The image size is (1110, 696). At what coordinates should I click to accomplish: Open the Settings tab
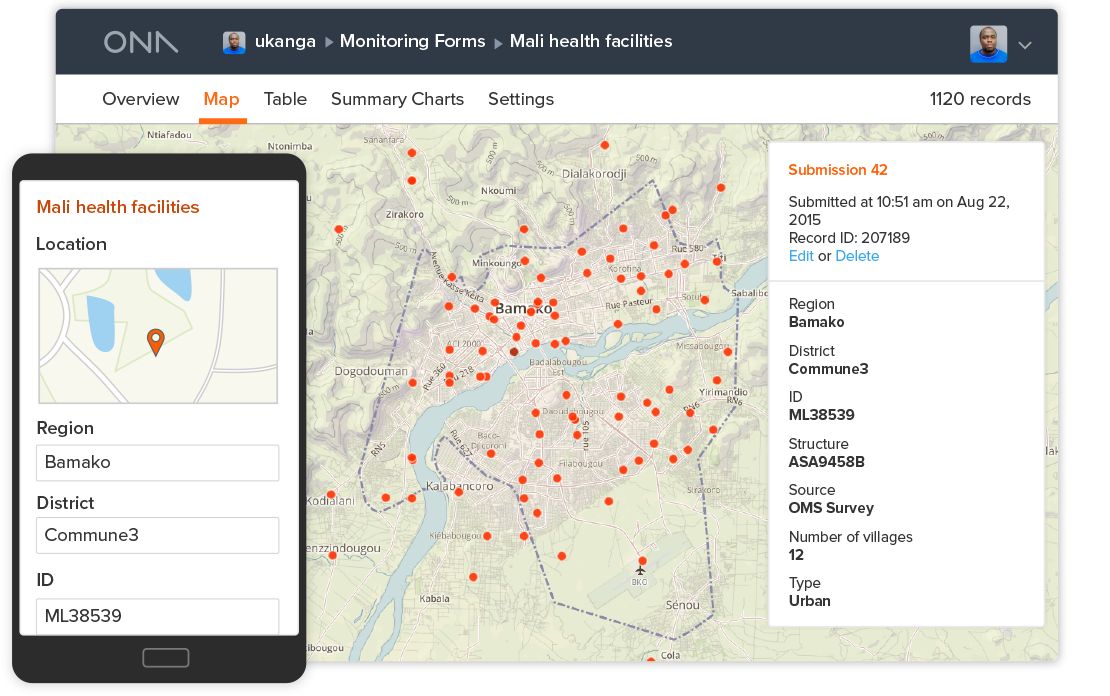point(520,99)
